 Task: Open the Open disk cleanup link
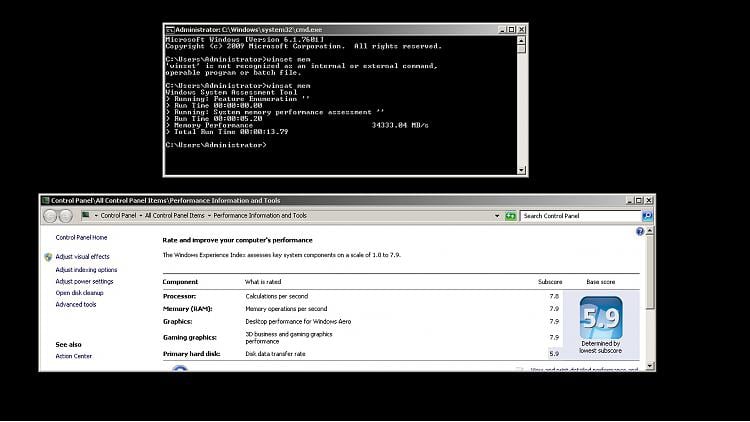(79, 293)
